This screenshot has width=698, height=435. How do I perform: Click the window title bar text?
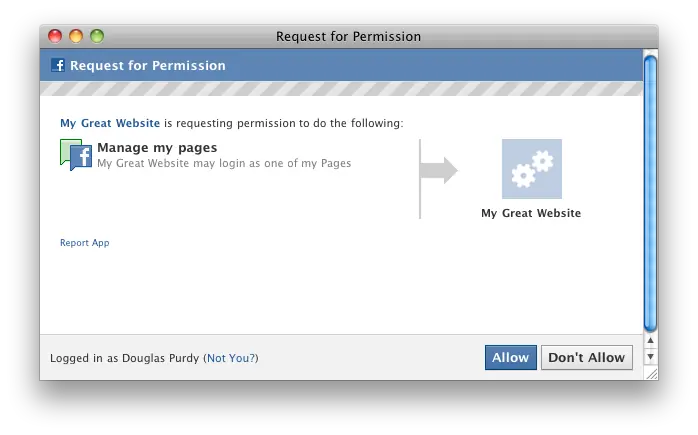[x=348, y=36]
